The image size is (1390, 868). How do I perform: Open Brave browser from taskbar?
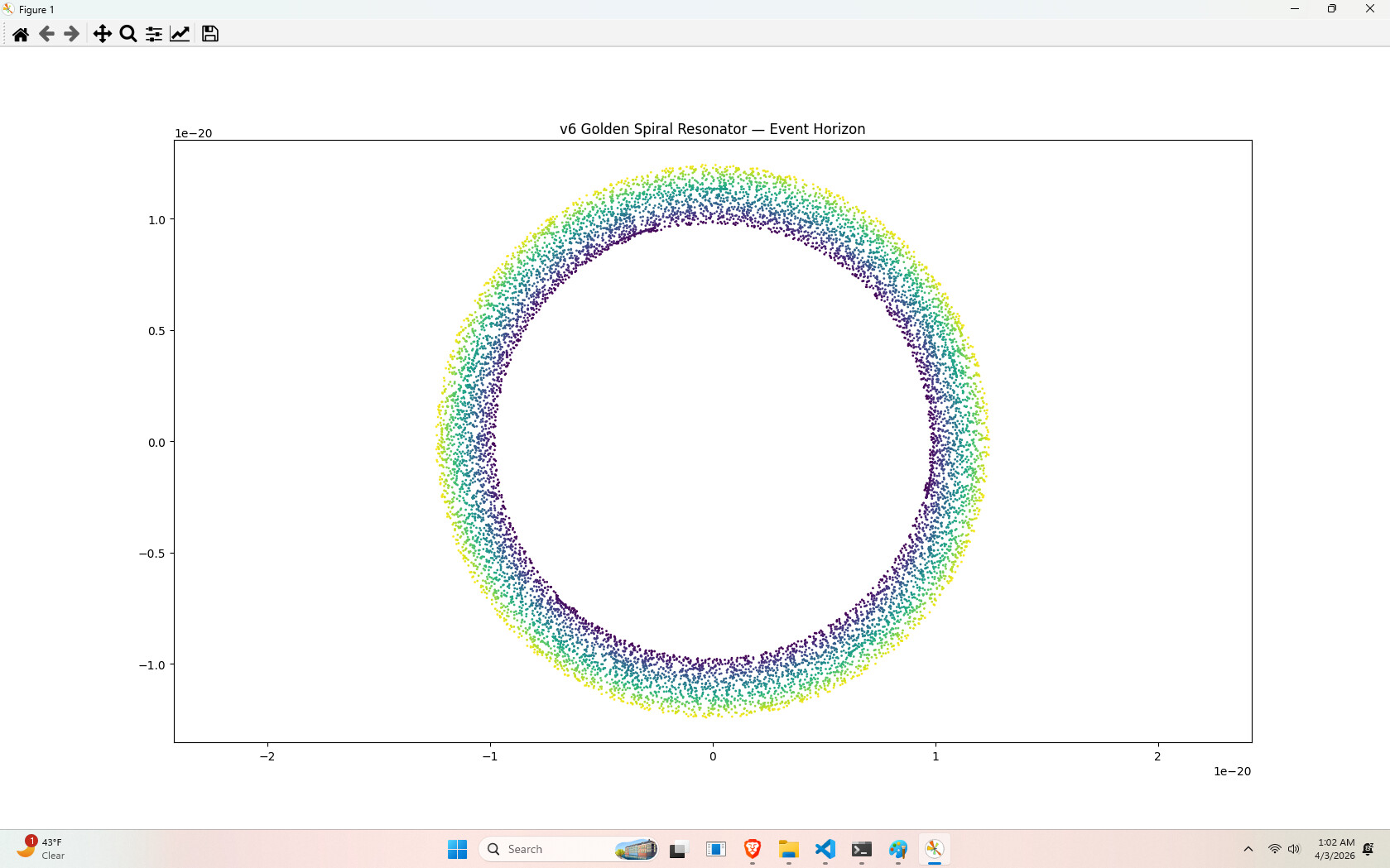(753, 849)
